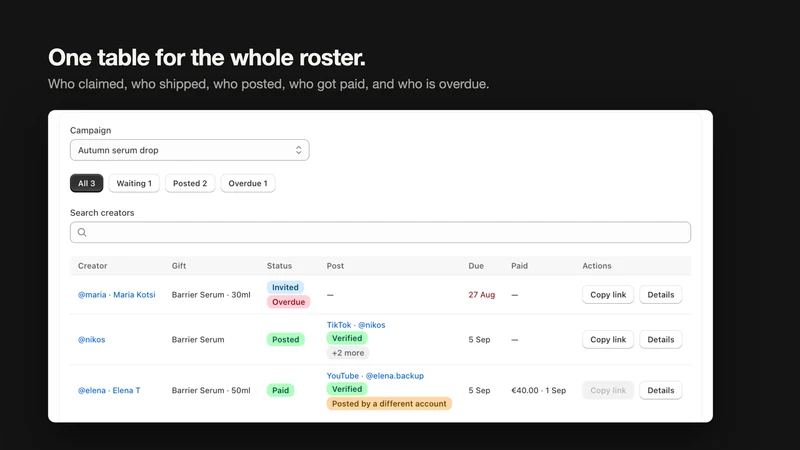Click the Search creators input field
This screenshot has height=450, width=800.
click(380, 232)
